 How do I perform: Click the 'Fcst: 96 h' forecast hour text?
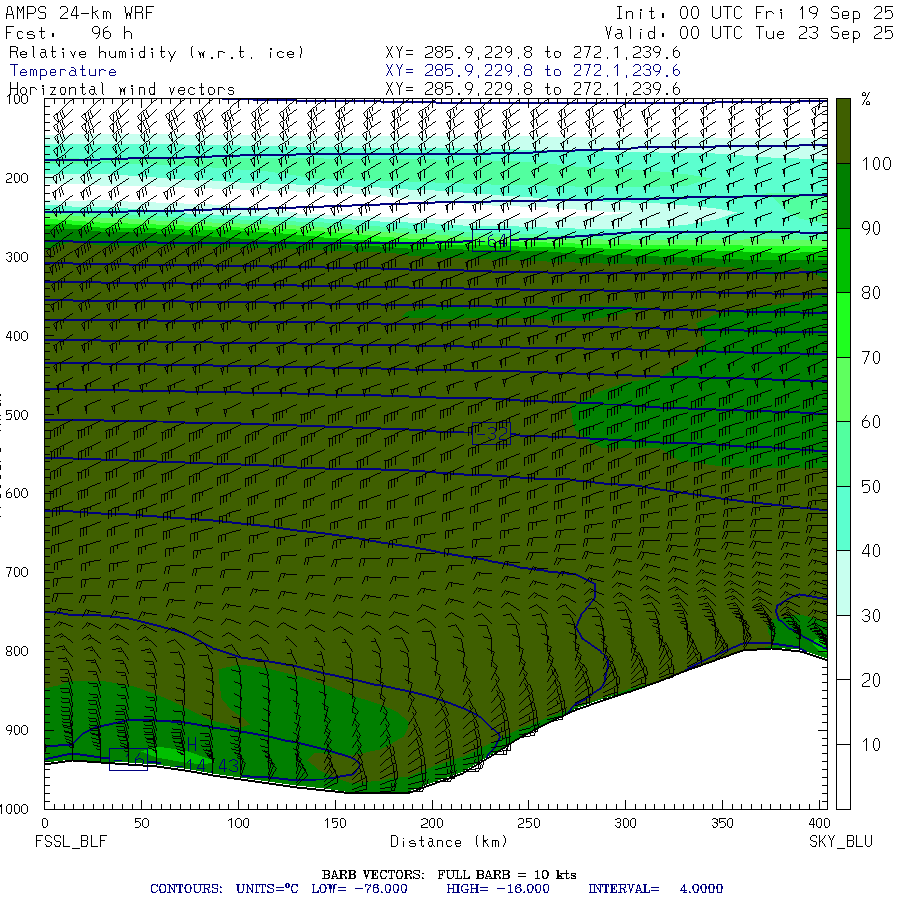click(69, 33)
